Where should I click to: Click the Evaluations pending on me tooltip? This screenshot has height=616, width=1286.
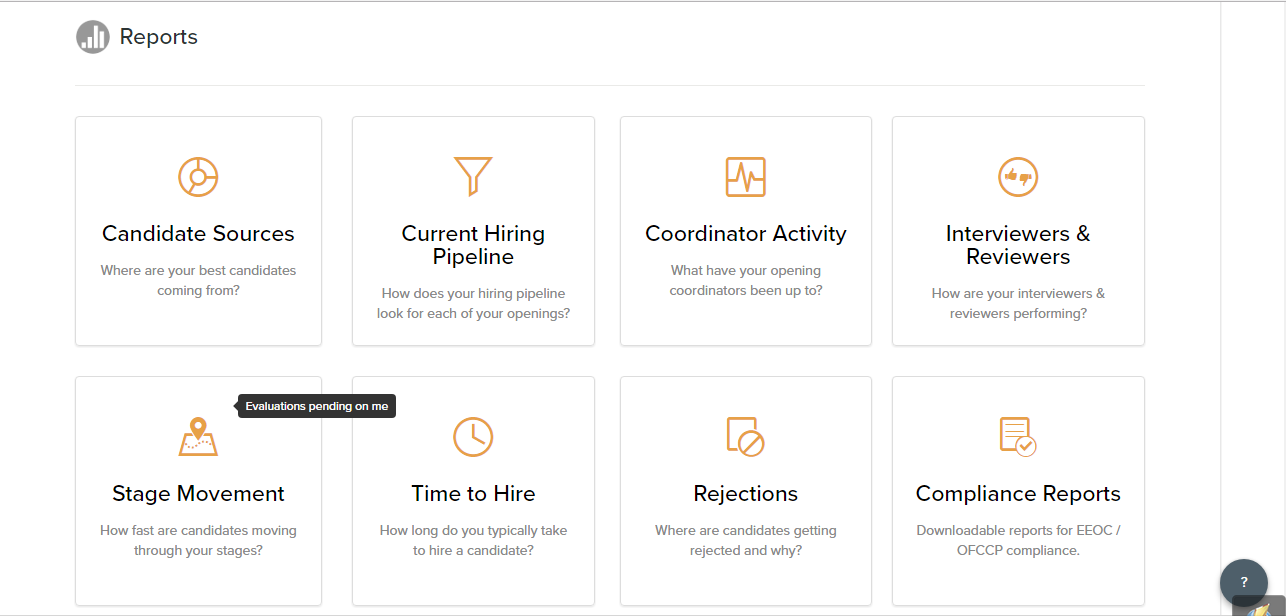[x=316, y=406]
